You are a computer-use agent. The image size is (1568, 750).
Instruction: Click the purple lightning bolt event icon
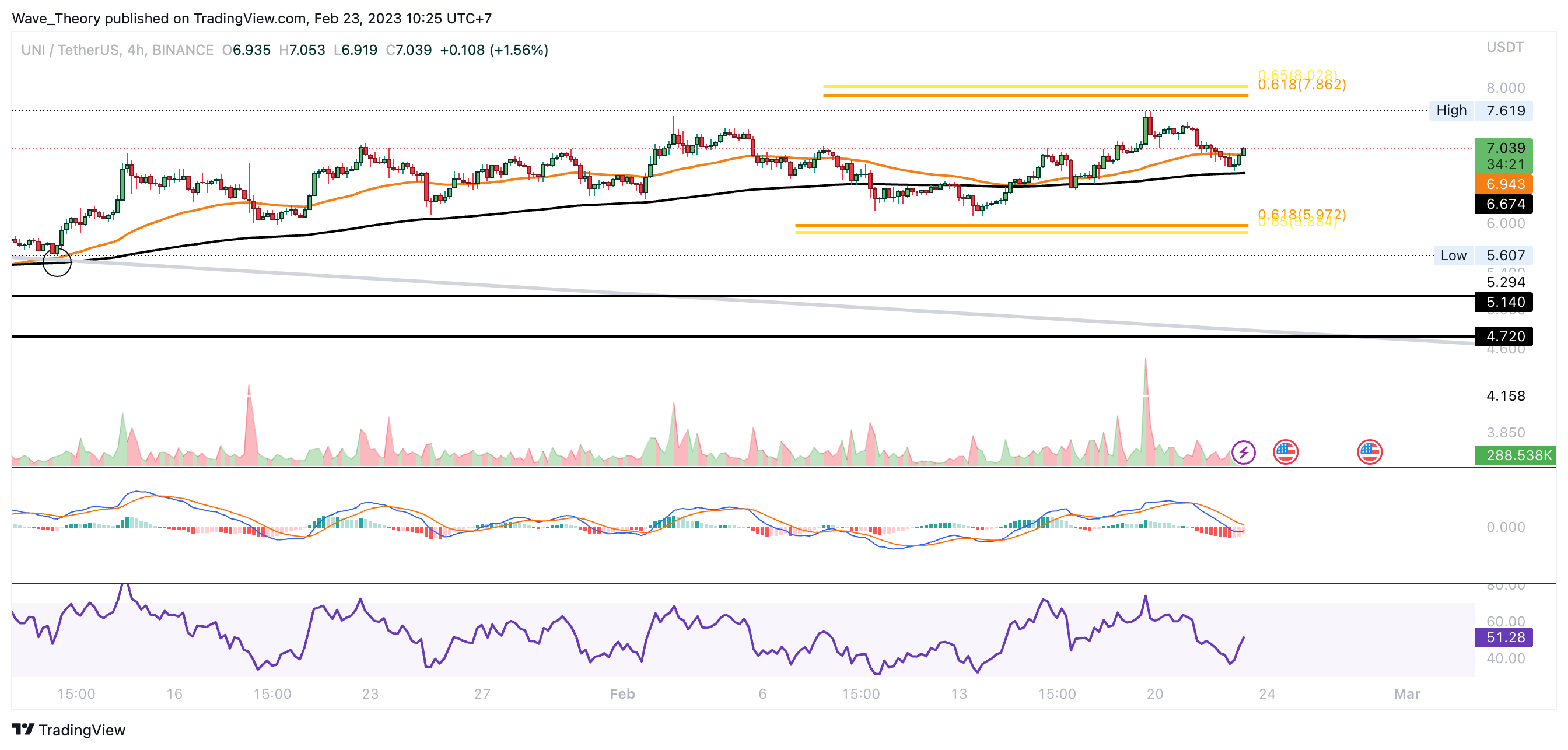click(1243, 453)
